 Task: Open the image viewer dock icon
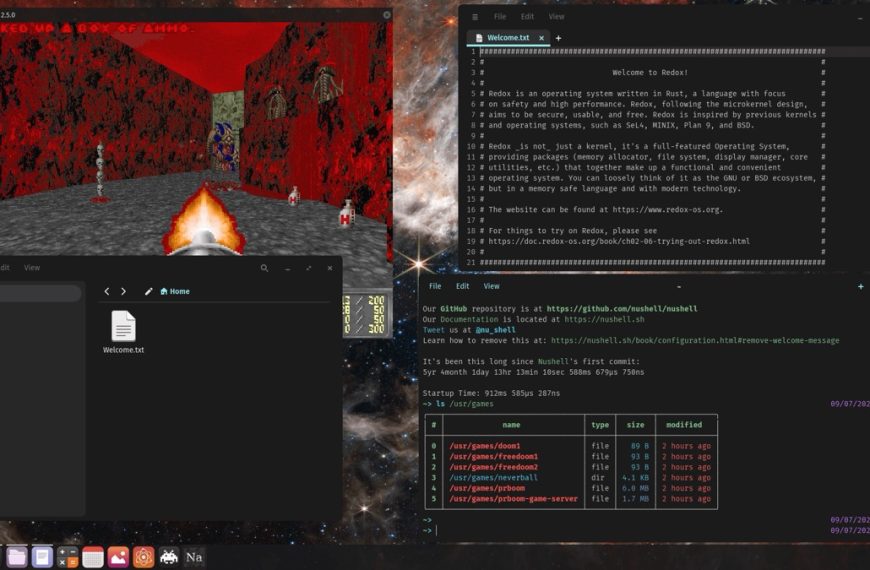[x=118, y=557]
